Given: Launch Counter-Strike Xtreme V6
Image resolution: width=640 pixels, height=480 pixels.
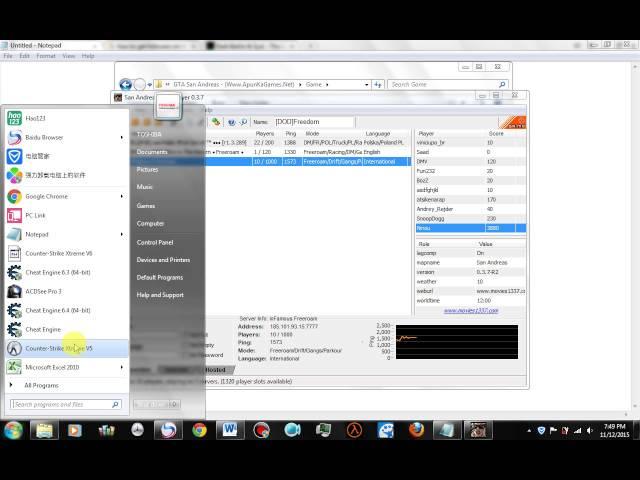Looking at the screenshot, I should point(67,253).
